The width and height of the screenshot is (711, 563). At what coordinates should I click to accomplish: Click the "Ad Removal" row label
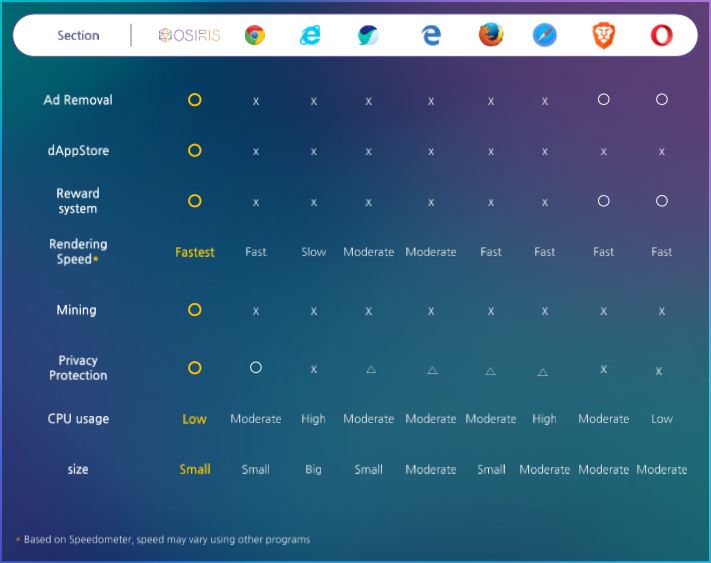pyautogui.click(x=78, y=100)
